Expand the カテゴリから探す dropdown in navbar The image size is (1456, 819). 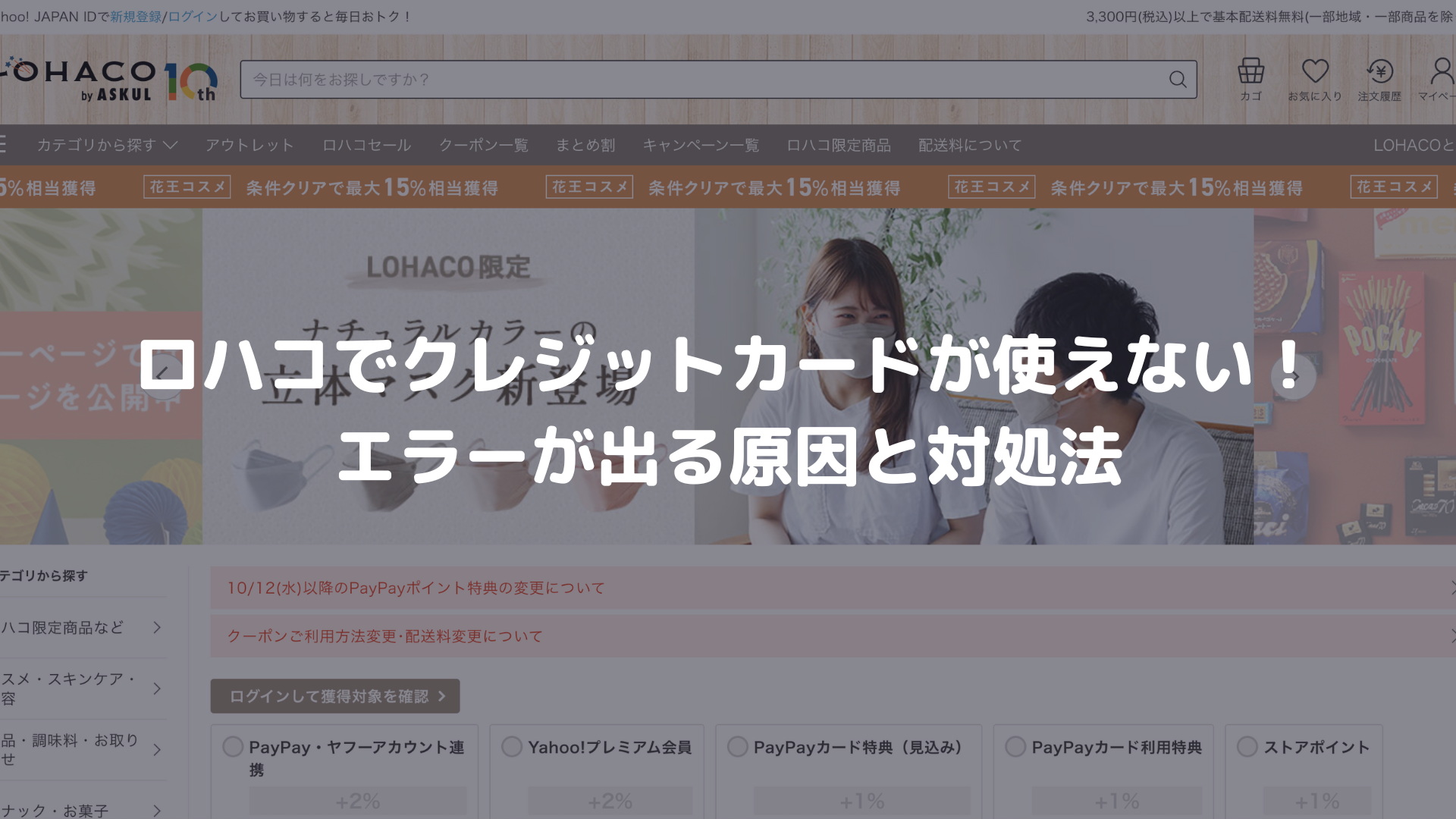(x=106, y=145)
